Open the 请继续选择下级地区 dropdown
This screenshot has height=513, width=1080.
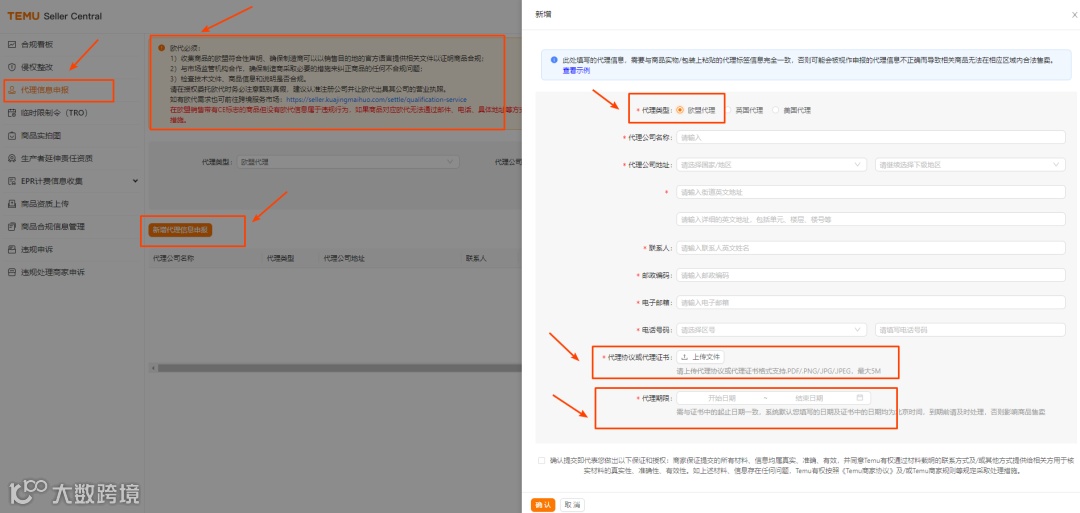click(x=970, y=165)
